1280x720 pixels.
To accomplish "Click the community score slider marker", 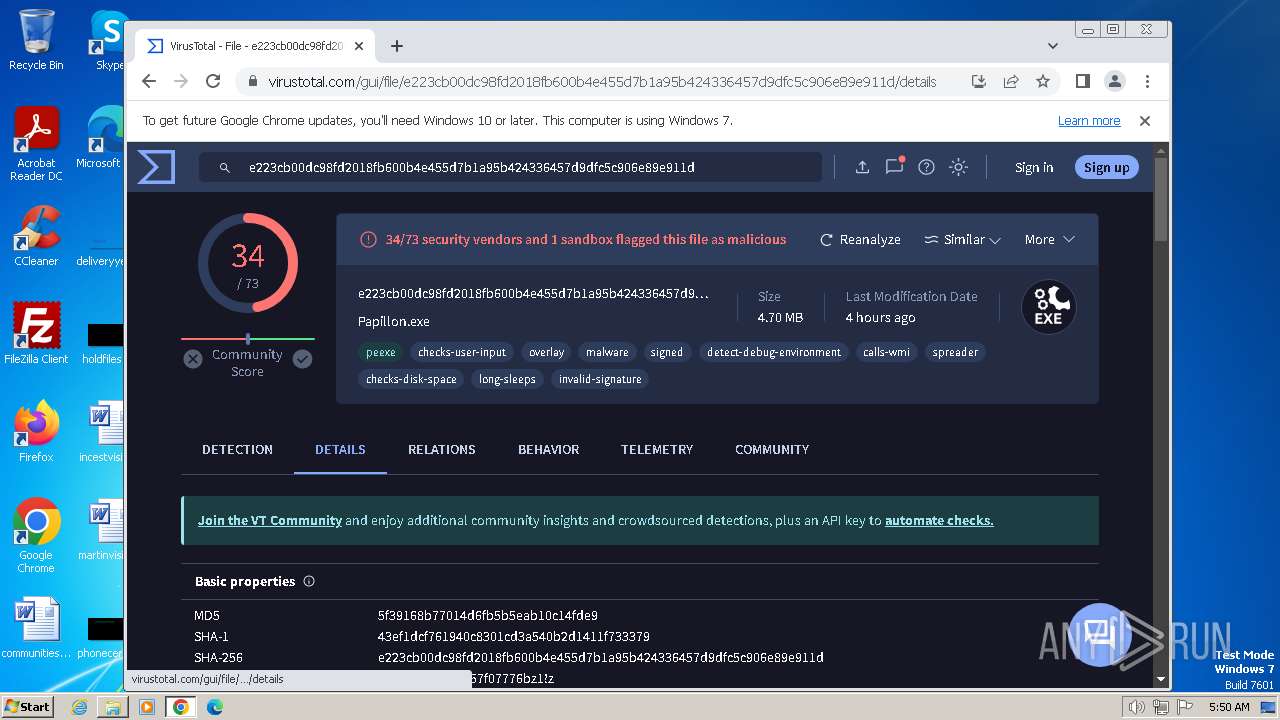I will 248,339.
